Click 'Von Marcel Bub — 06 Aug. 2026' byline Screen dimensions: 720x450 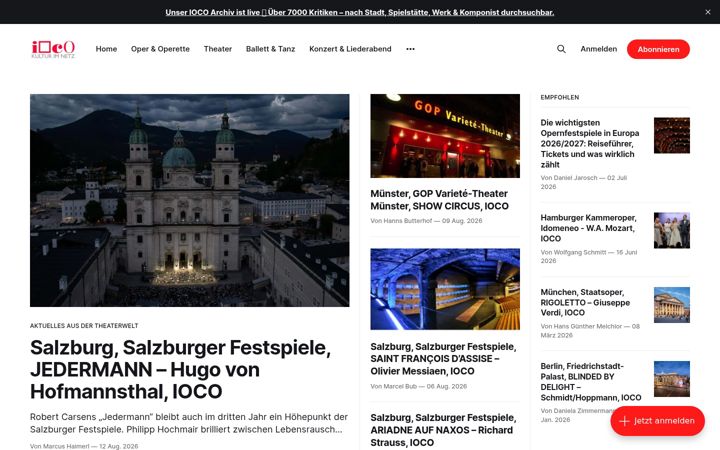419,387
